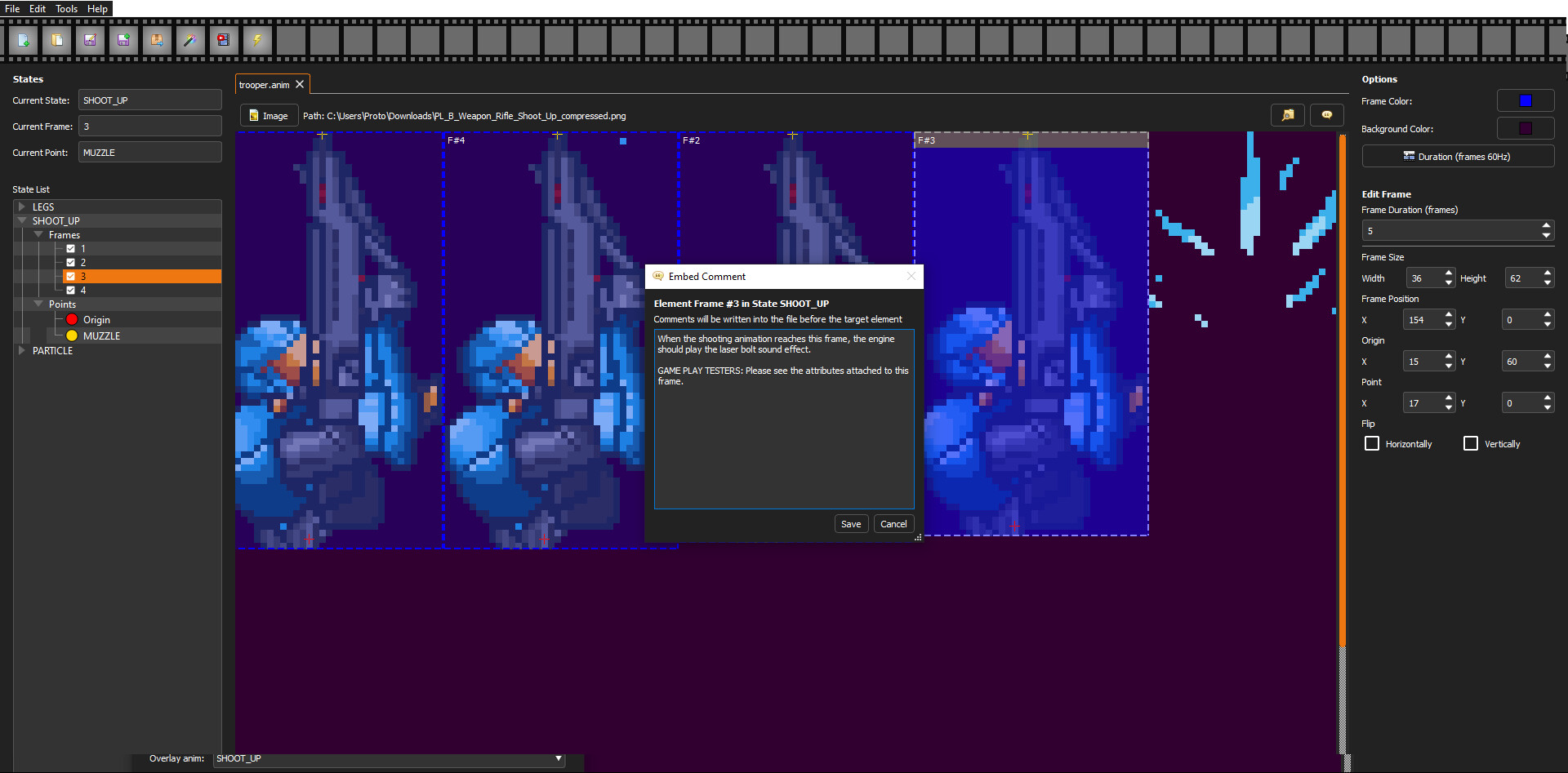Save the current animation

click(90, 39)
